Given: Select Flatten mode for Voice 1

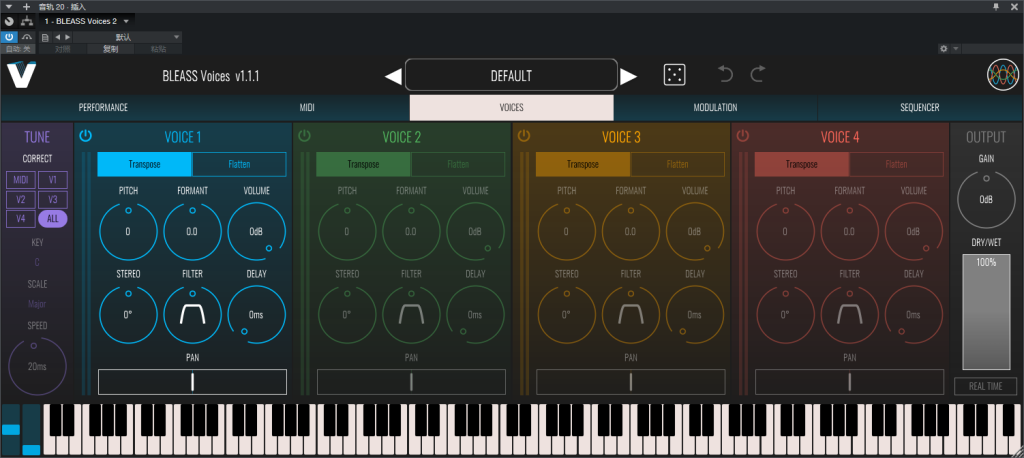Looking at the screenshot, I should 239,165.
